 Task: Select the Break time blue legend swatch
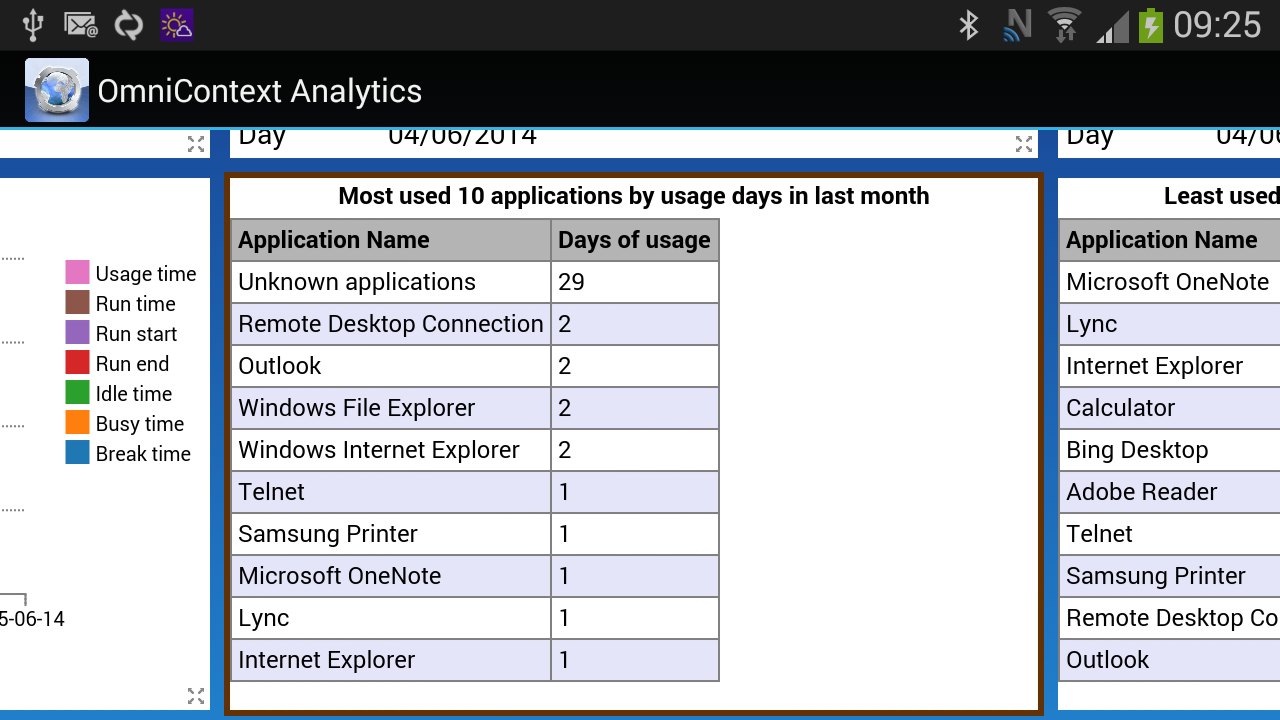[x=78, y=452]
